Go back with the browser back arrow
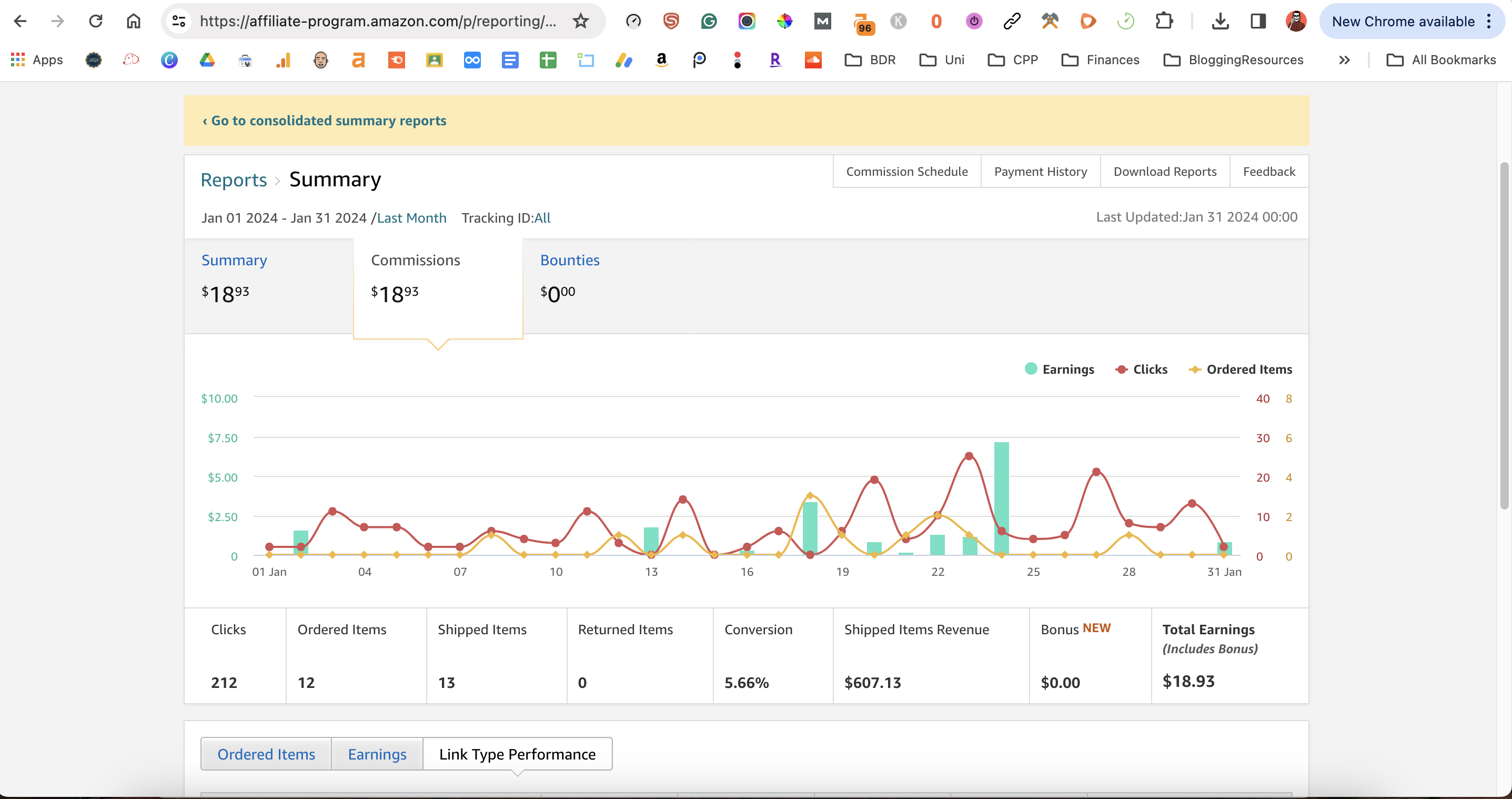This screenshot has height=799, width=1512. coord(20,22)
